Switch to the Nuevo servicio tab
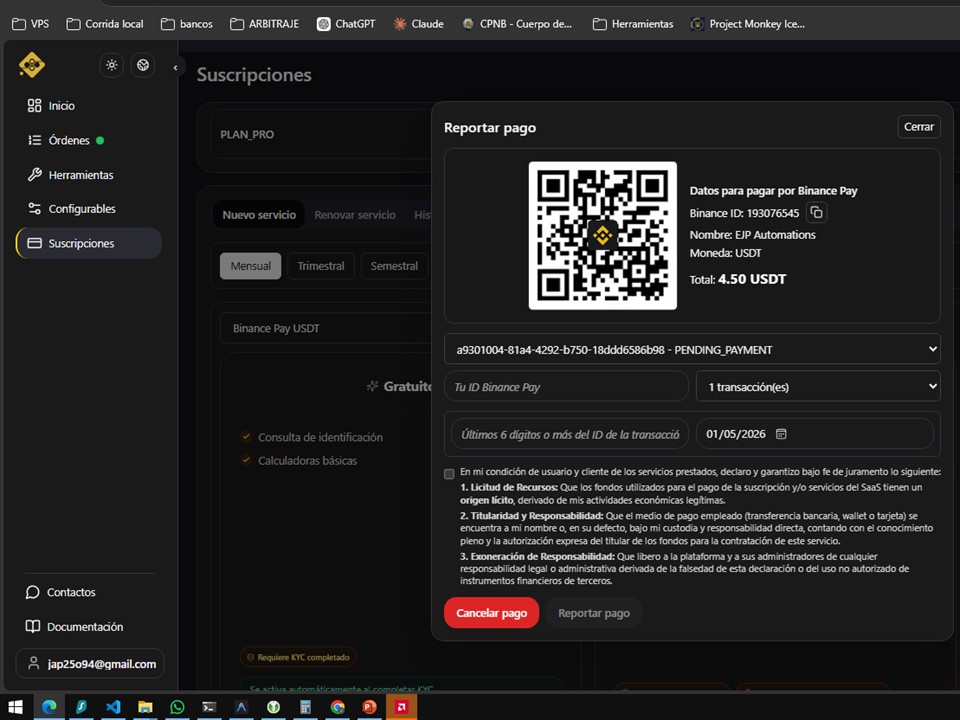The height and width of the screenshot is (720, 960). (259, 215)
